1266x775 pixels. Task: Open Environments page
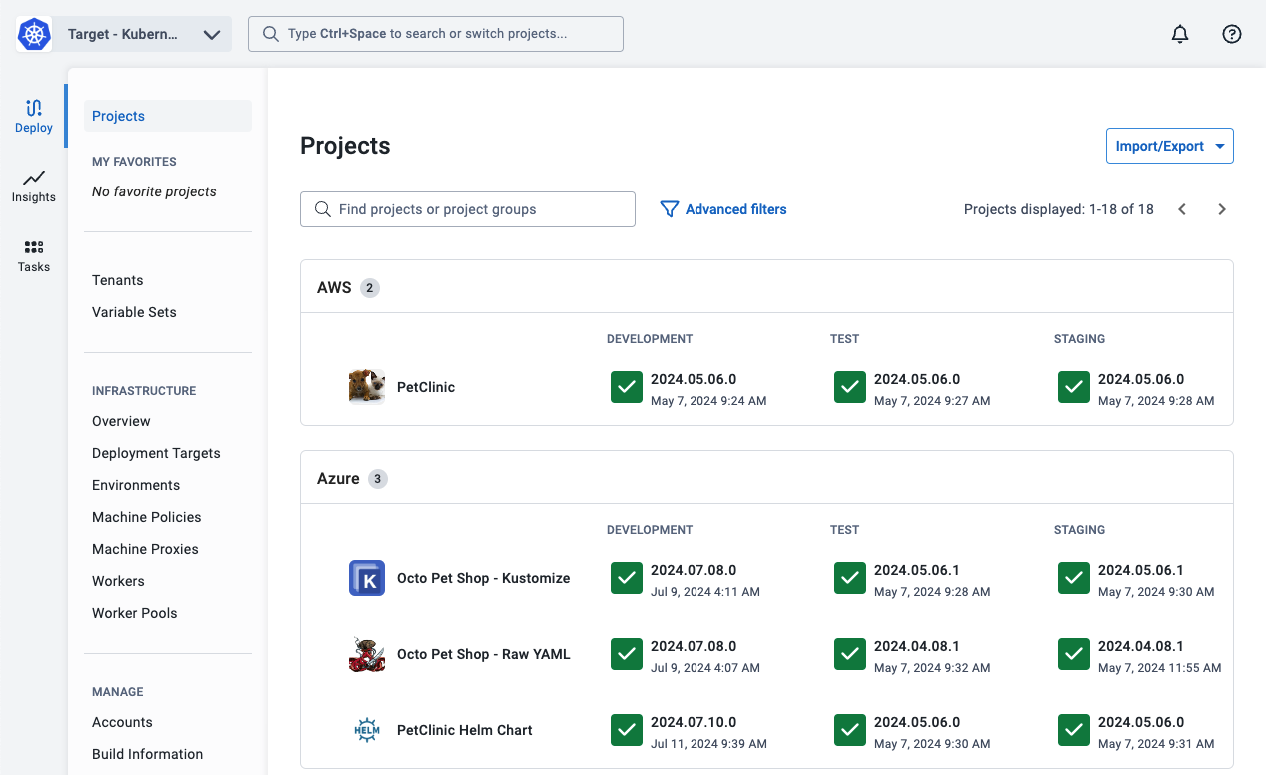tap(136, 485)
